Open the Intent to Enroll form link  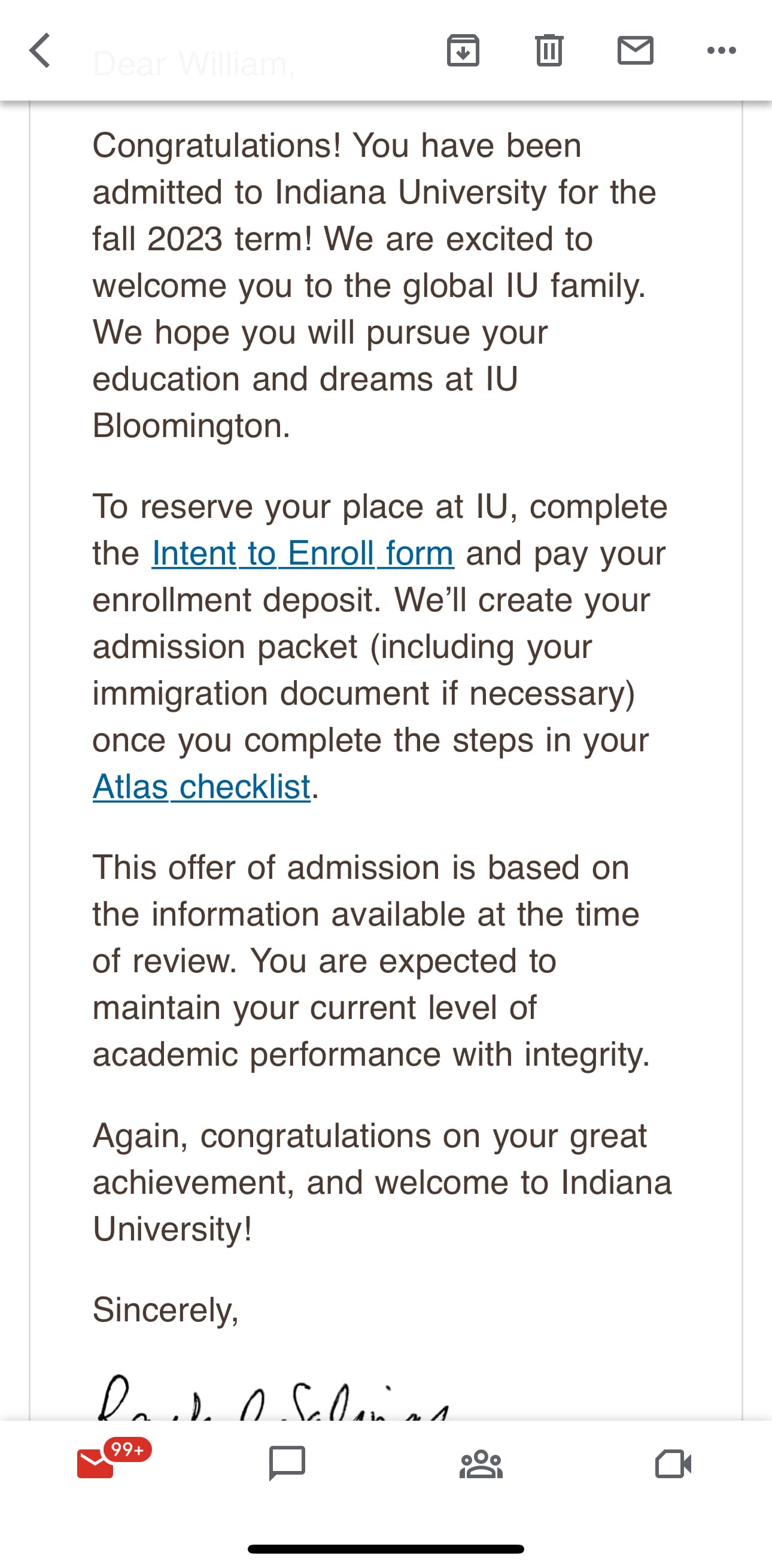click(x=302, y=553)
